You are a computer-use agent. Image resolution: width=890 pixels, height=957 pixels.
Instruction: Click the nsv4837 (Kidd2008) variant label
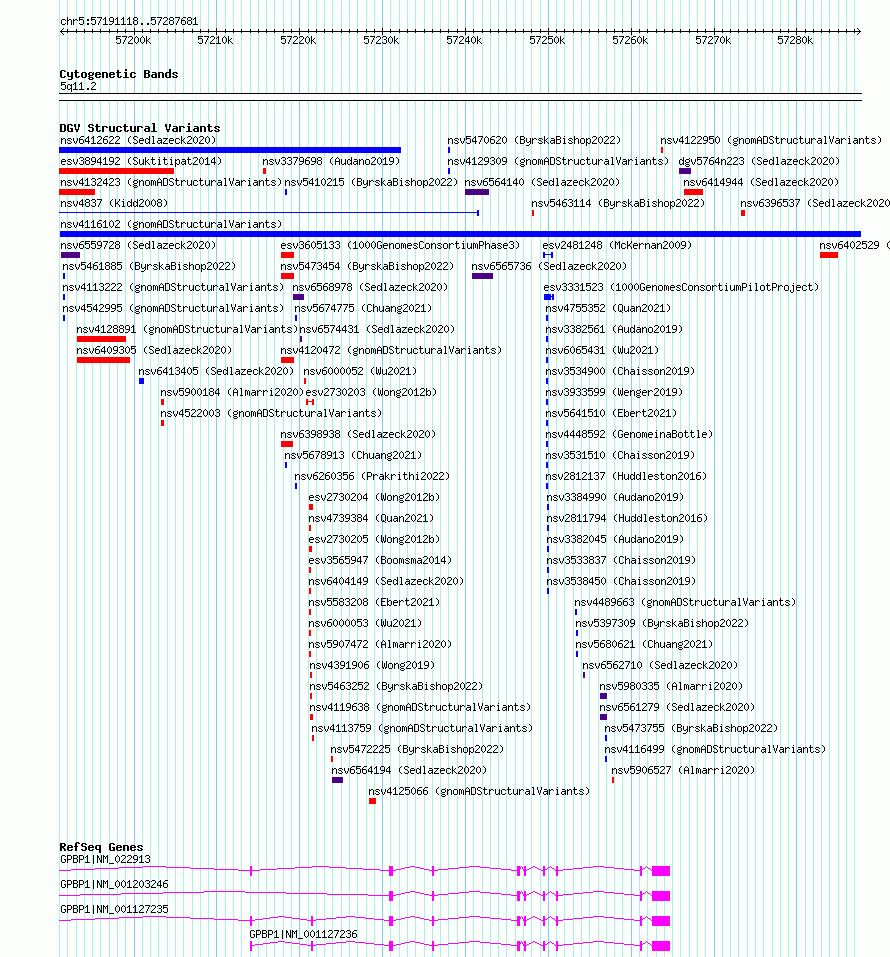pos(114,203)
